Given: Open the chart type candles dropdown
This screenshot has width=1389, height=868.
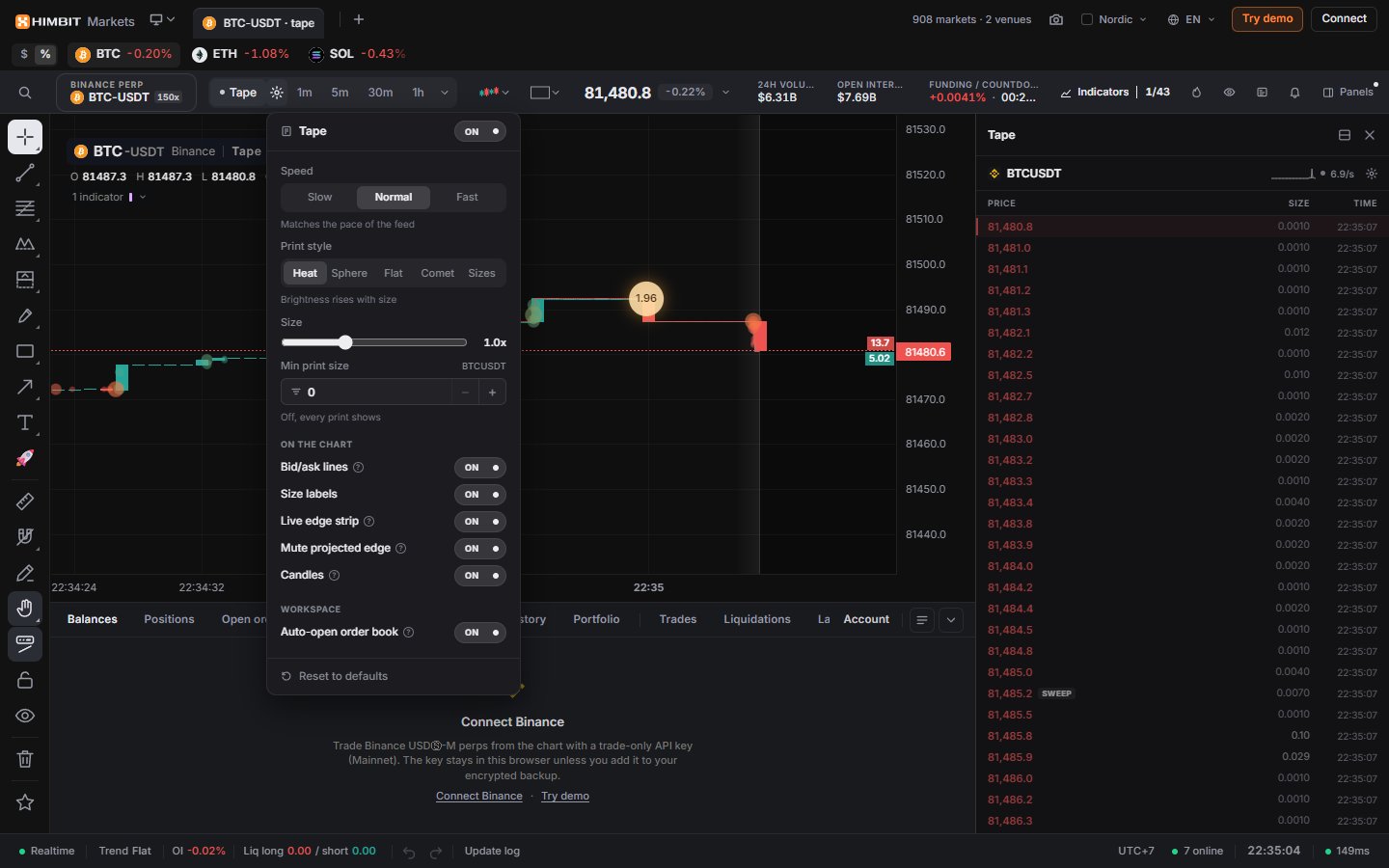Looking at the screenshot, I should click(494, 93).
